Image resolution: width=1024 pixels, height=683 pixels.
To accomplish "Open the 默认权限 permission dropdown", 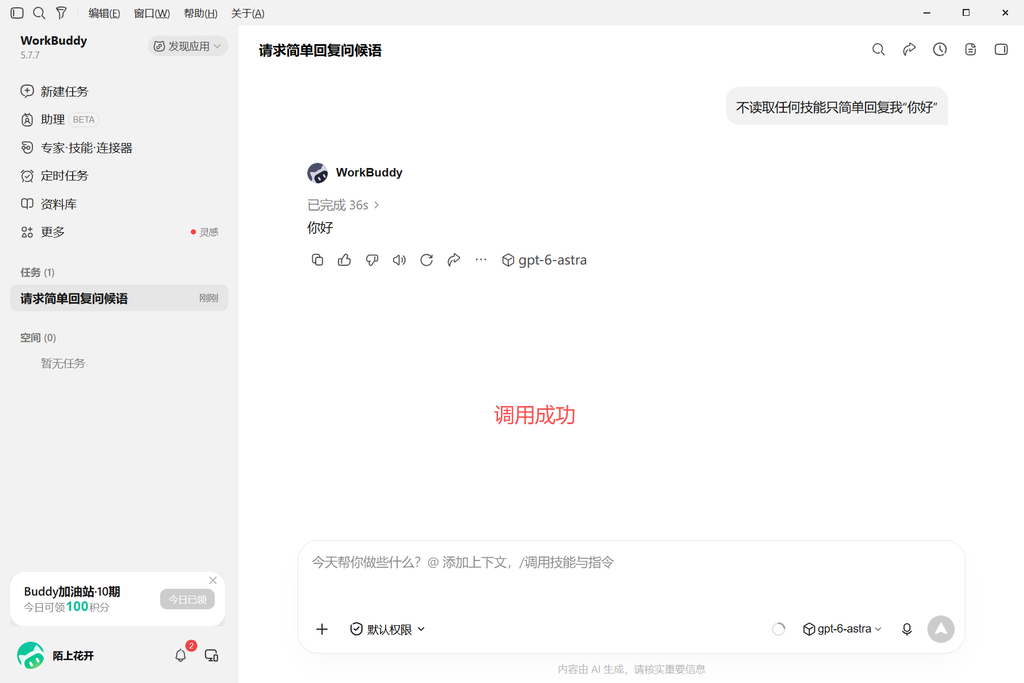I will 388,629.
